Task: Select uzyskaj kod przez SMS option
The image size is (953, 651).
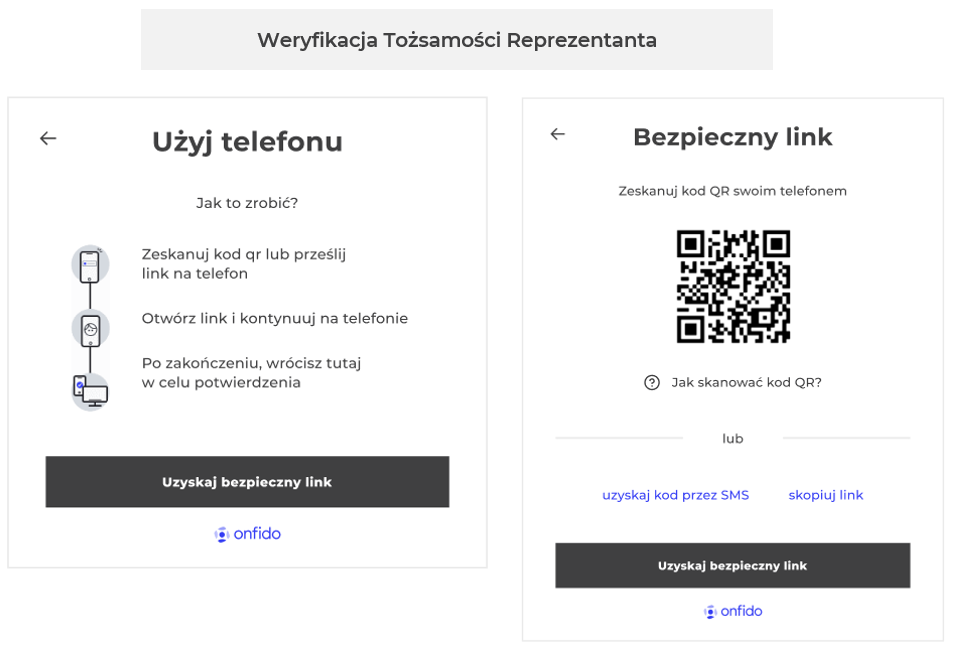Action: pos(675,495)
